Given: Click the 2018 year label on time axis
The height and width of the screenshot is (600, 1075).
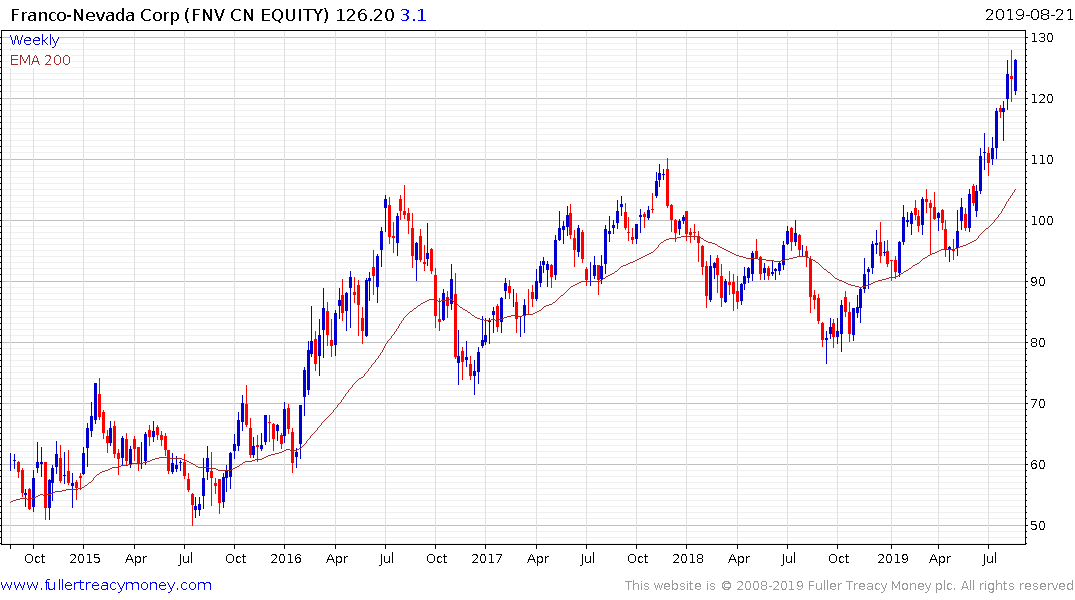Looking at the screenshot, I should pyautogui.click(x=688, y=558).
